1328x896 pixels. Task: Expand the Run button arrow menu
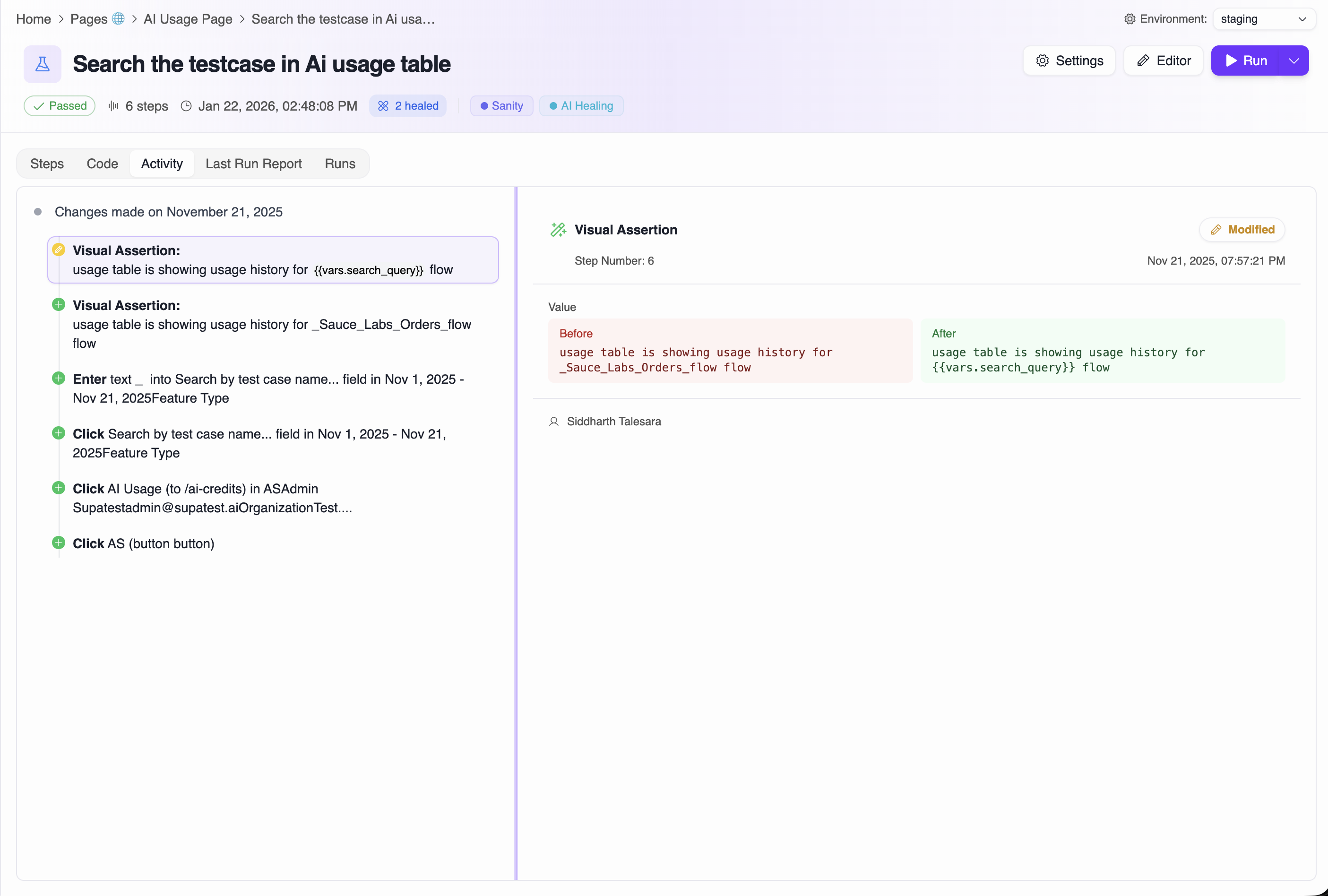(1294, 60)
